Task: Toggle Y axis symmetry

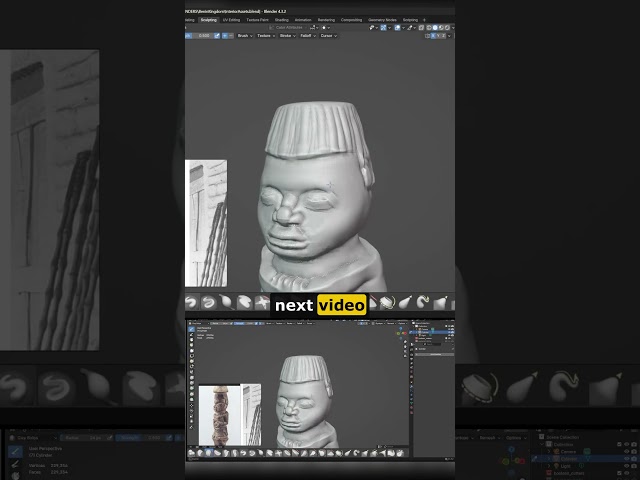Action: 438,36
